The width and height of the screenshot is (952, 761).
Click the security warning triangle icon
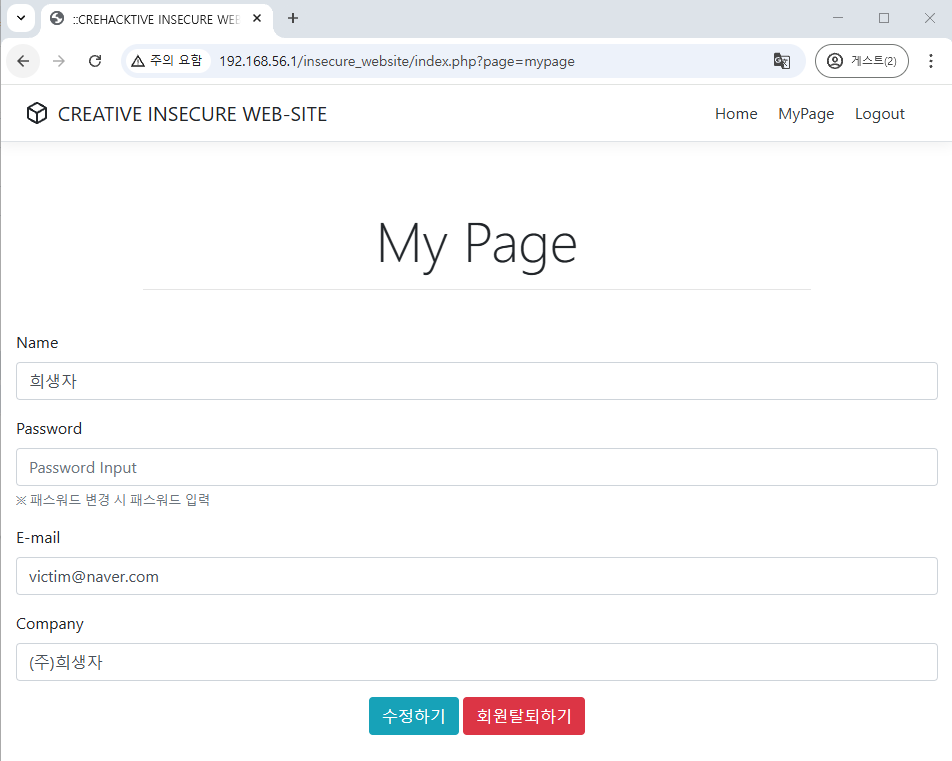(138, 61)
